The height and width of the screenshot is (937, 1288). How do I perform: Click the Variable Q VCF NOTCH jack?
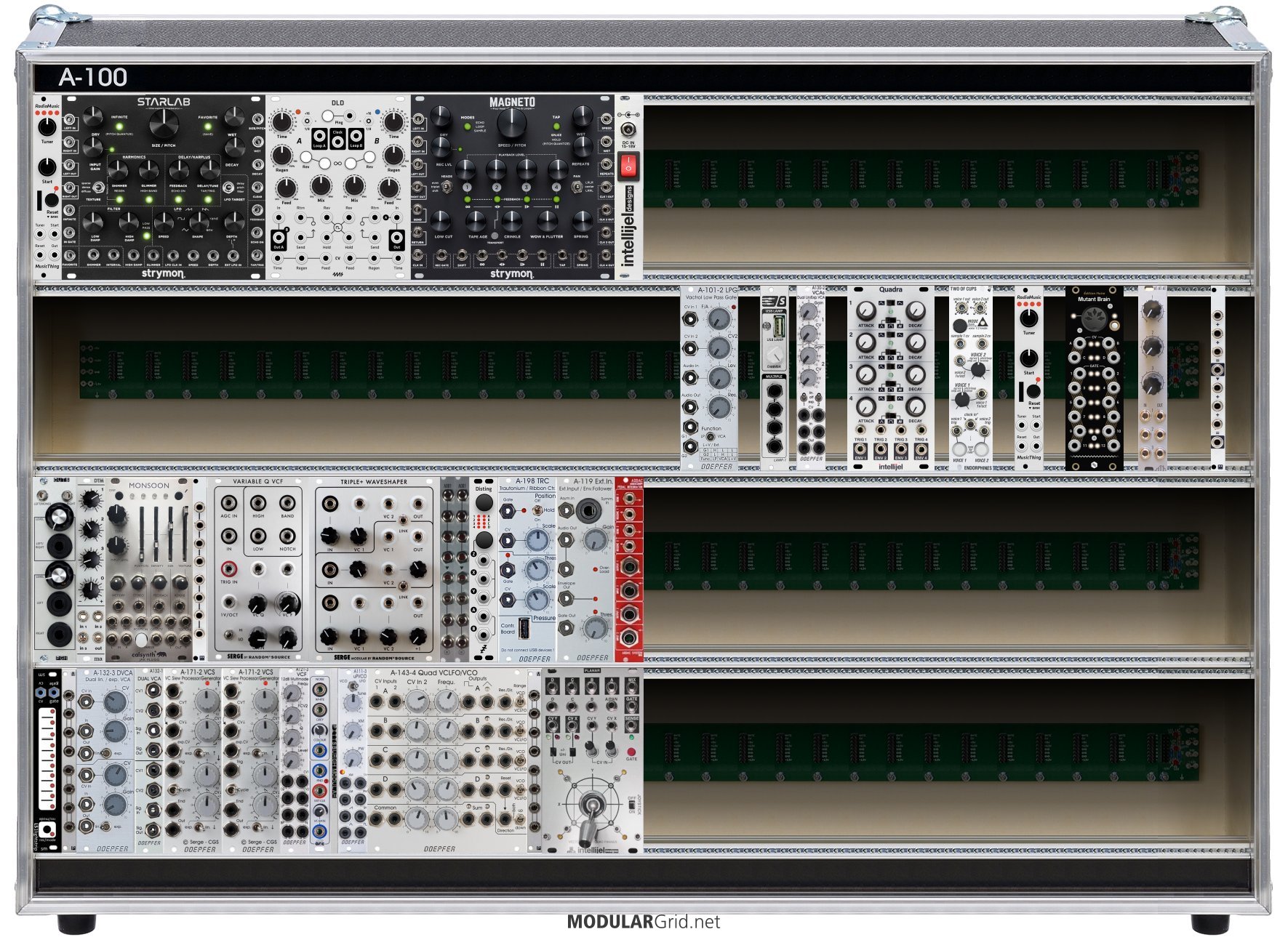pos(287,536)
